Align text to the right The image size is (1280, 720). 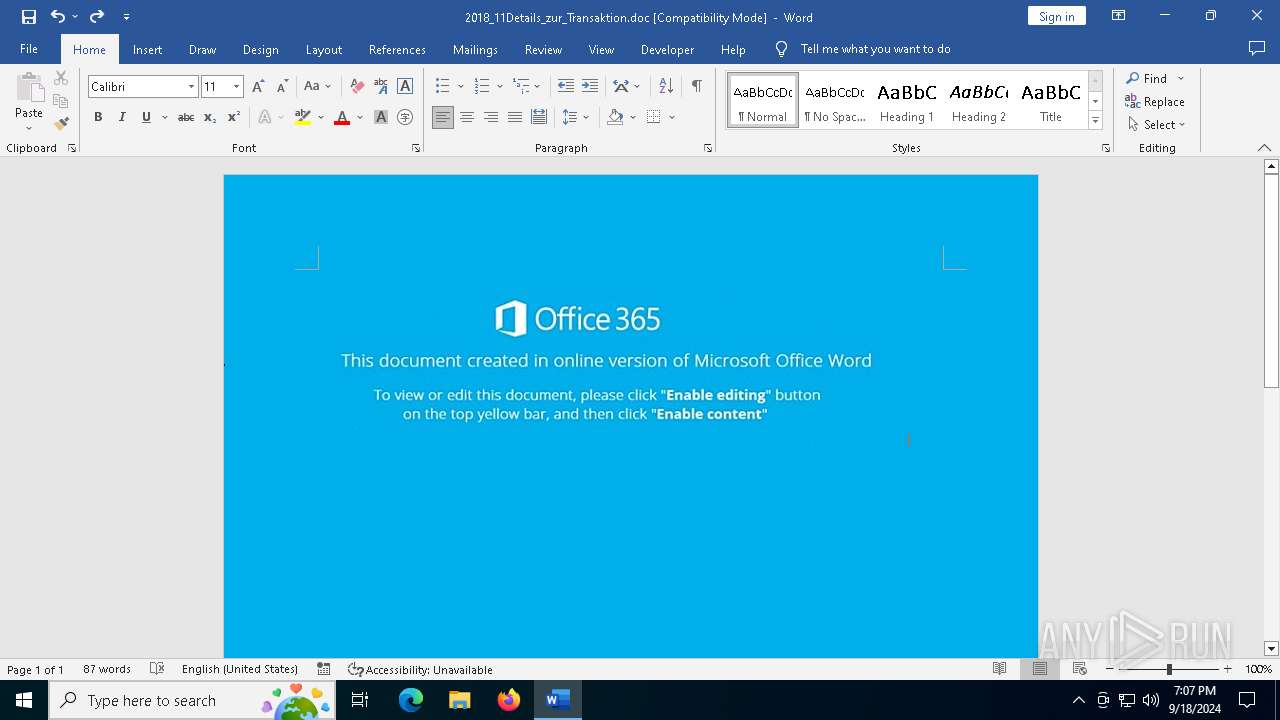tap(491, 117)
